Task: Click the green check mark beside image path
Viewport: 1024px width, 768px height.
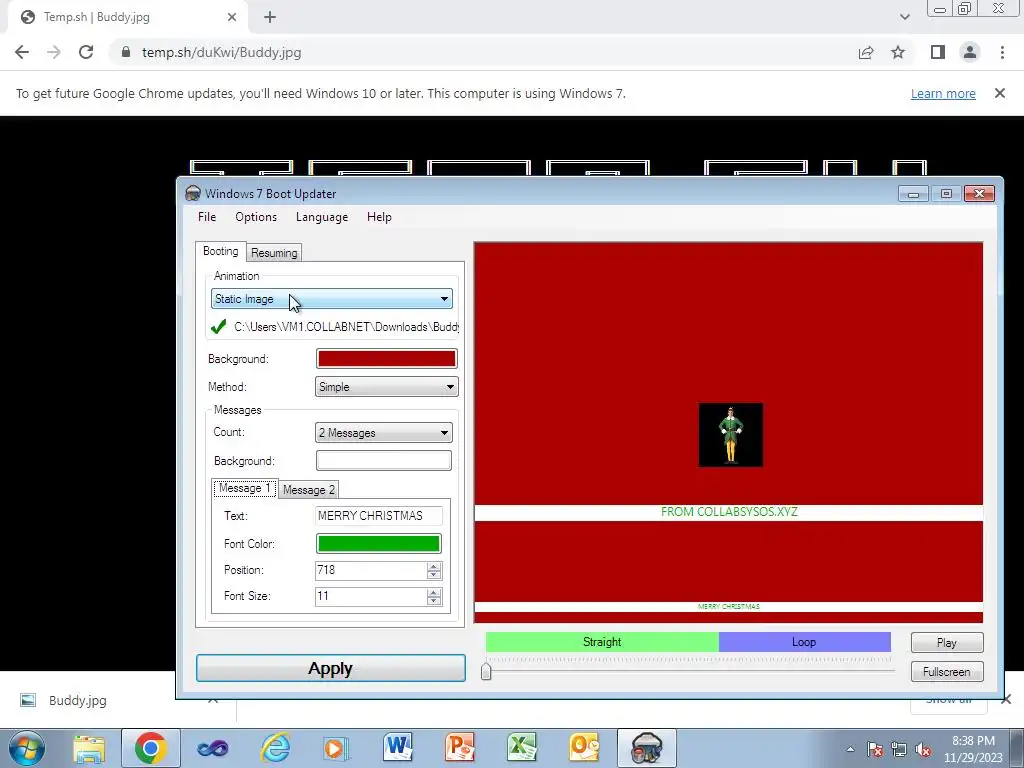Action: tap(219, 327)
